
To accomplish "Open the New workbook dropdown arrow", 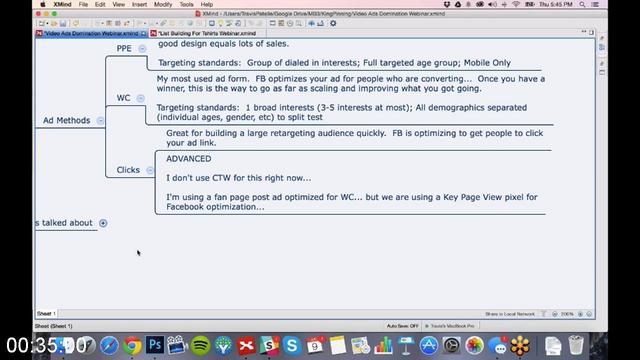I will click(47, 24).
